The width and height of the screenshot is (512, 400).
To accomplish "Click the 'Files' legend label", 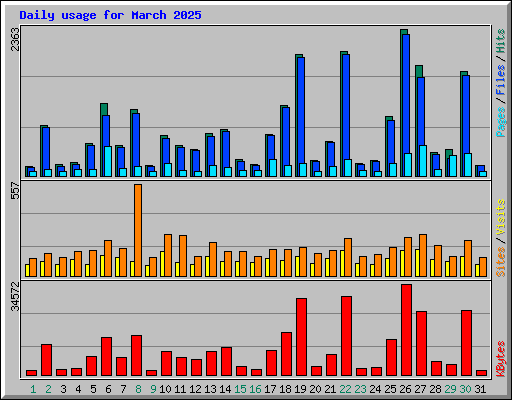I will click(501, 80).
